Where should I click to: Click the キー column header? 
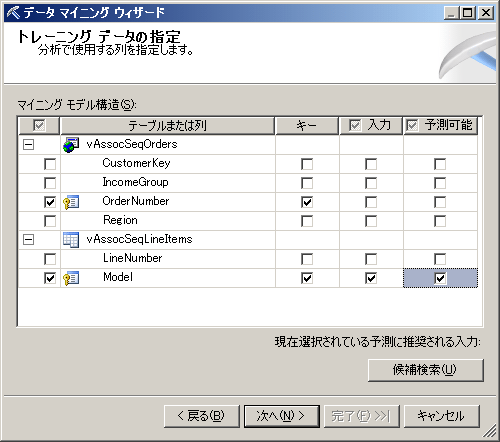[x=307, y=126]
